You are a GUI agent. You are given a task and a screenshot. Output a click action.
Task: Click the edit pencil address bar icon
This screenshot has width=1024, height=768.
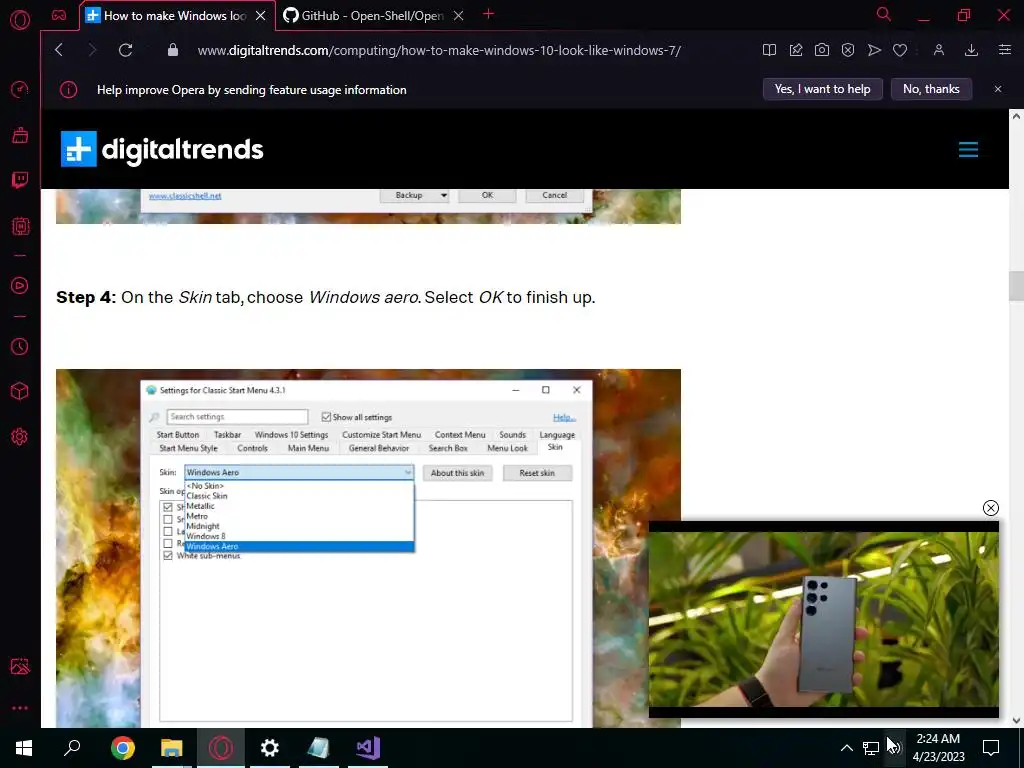(795, 50)
